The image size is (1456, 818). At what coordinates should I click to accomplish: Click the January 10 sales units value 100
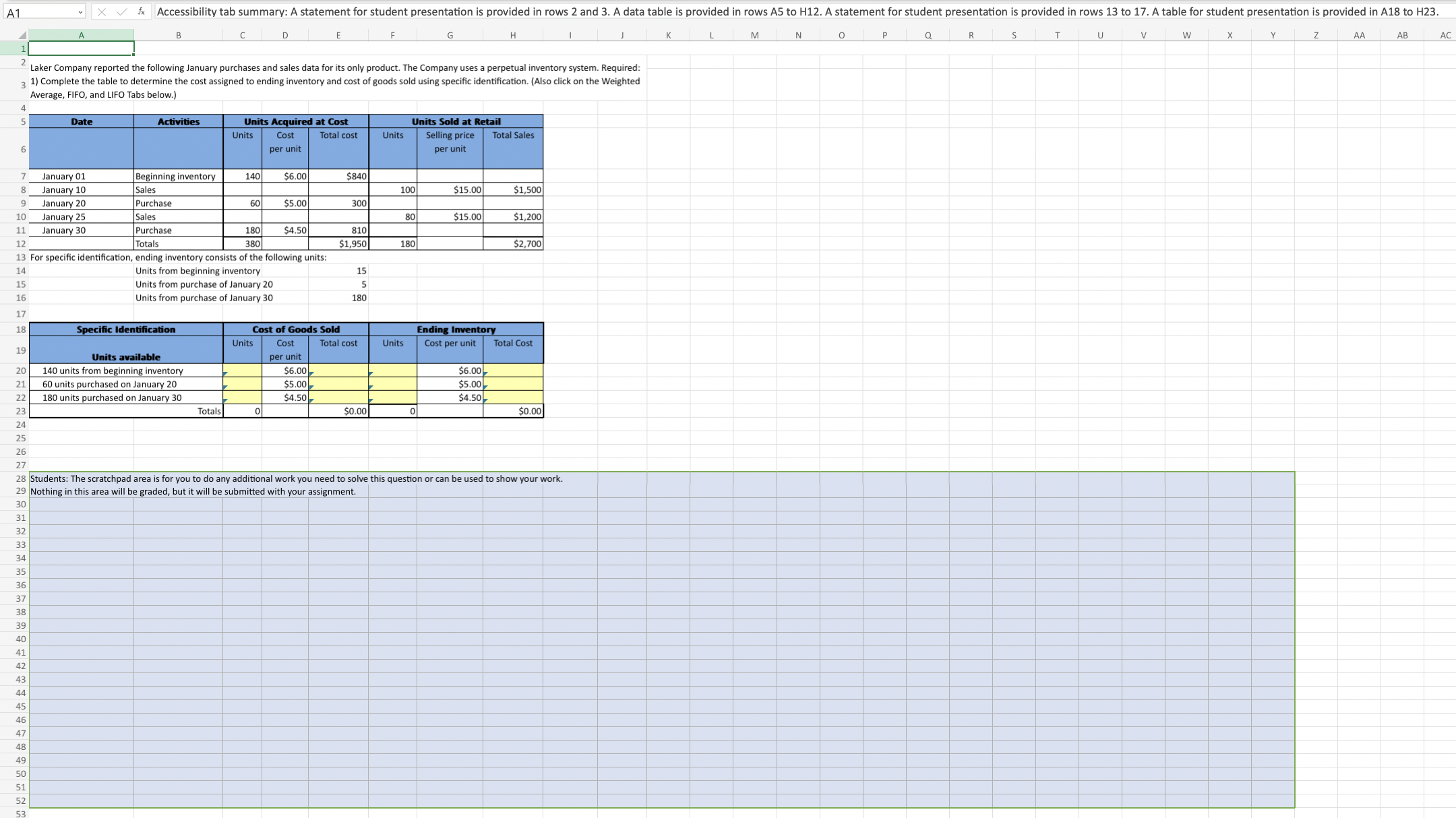[393, 190]
